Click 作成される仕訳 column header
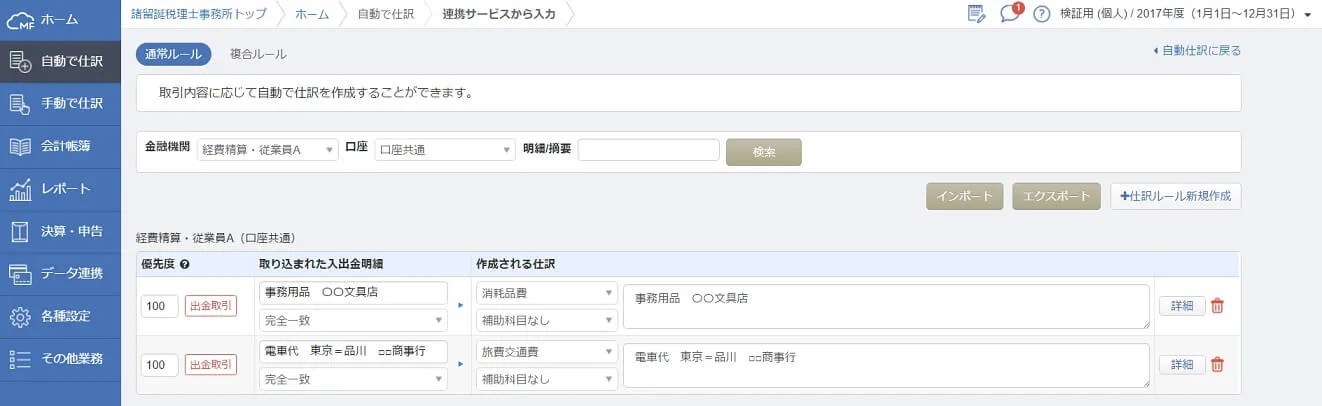This screenshot has height=406, width=1322. pyautogui.click(x=515, y=265)
